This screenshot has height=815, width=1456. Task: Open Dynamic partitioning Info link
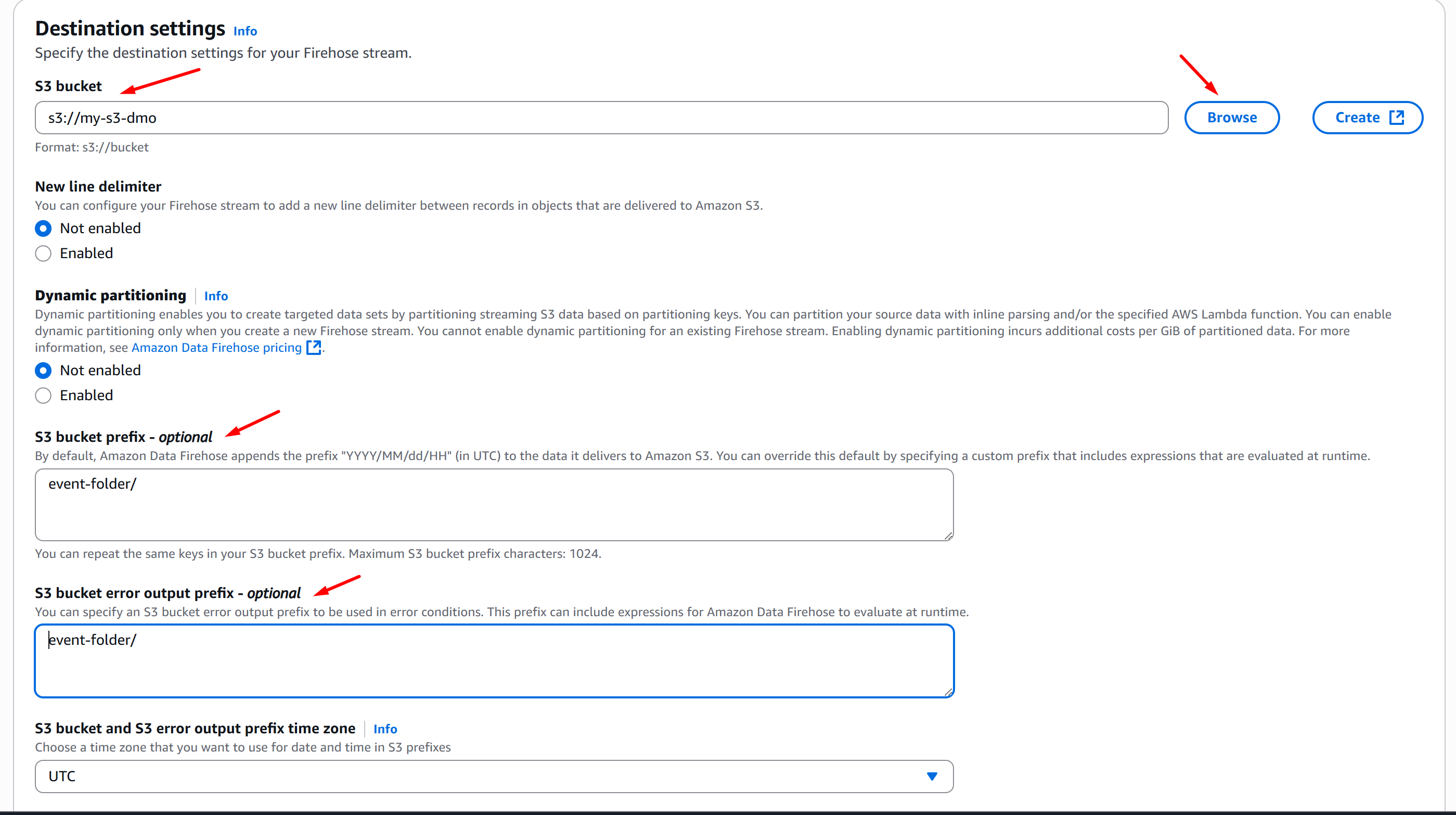(215, 296)
